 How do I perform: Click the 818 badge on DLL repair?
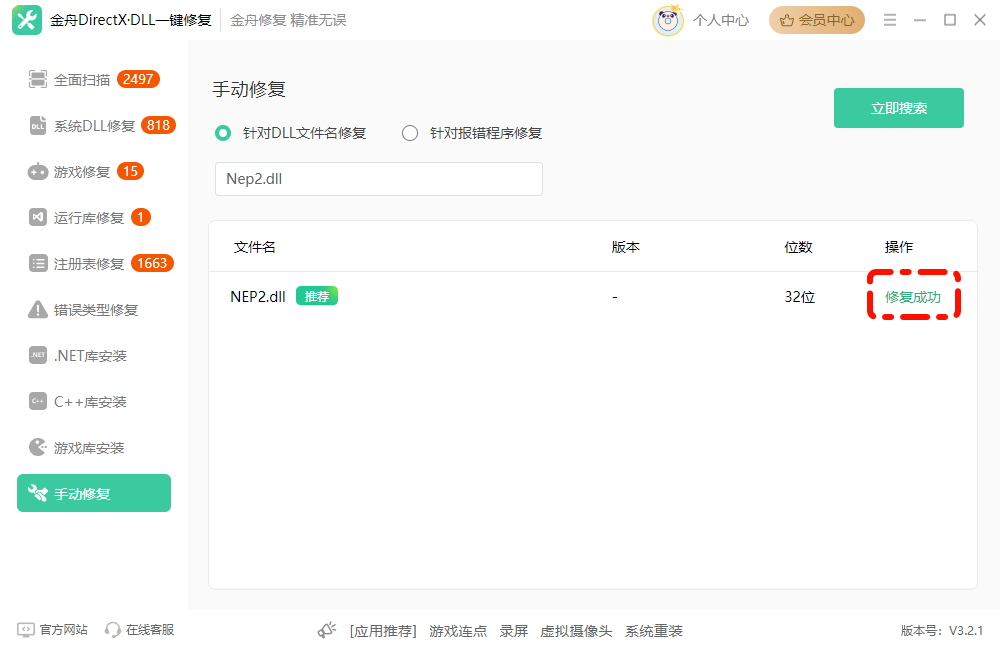pos(158,125)
